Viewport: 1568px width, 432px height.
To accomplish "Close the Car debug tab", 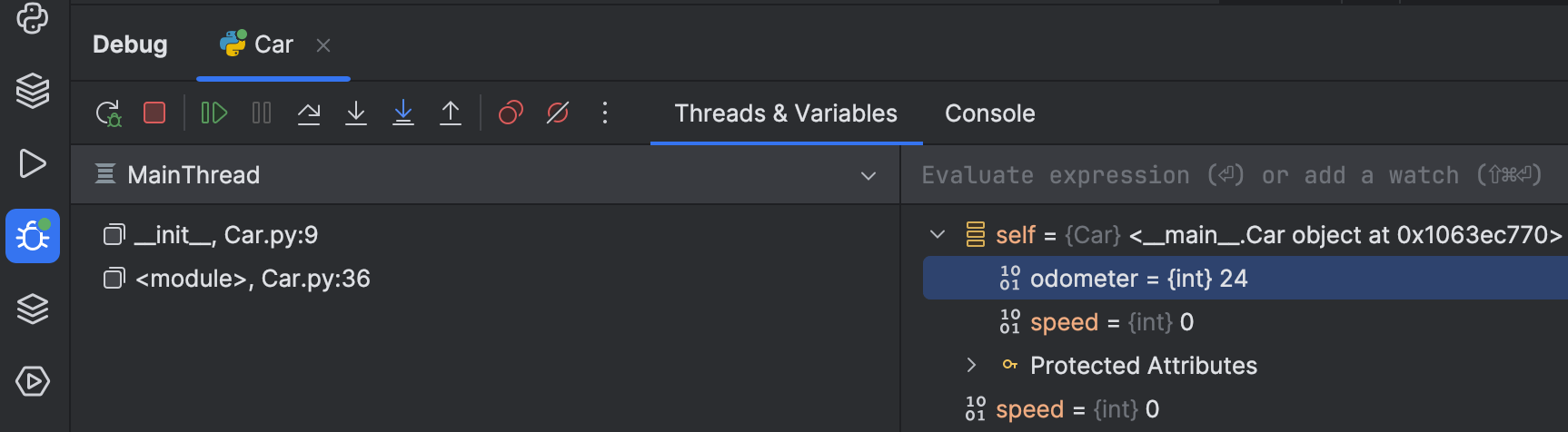I will click(323, 45).
